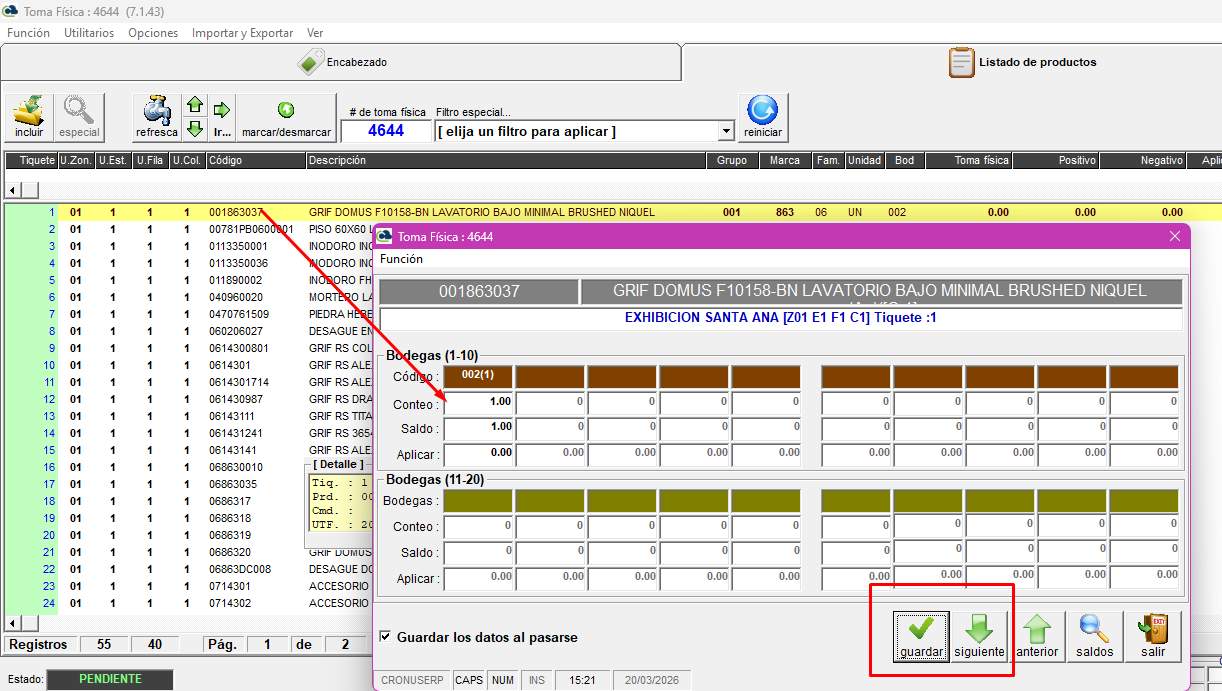Go to previous product with anterior
Viewport: 1222px width, 691px height.
pos(1037,636)
